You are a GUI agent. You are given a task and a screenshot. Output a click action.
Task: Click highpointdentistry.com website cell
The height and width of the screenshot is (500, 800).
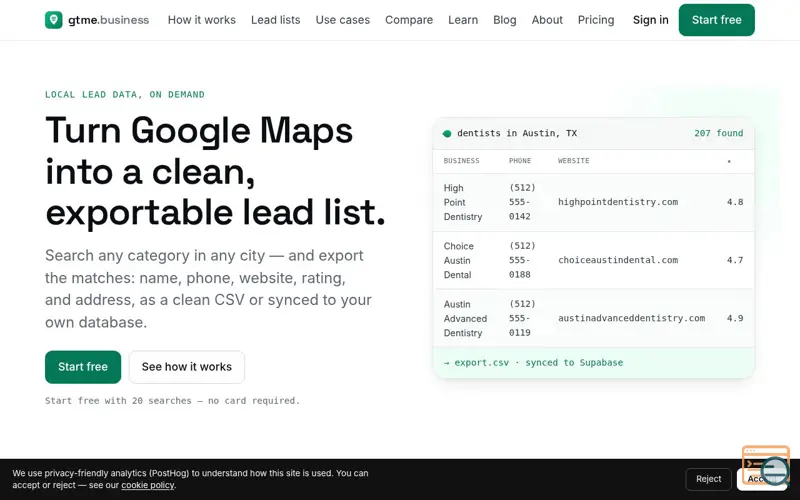618,202
